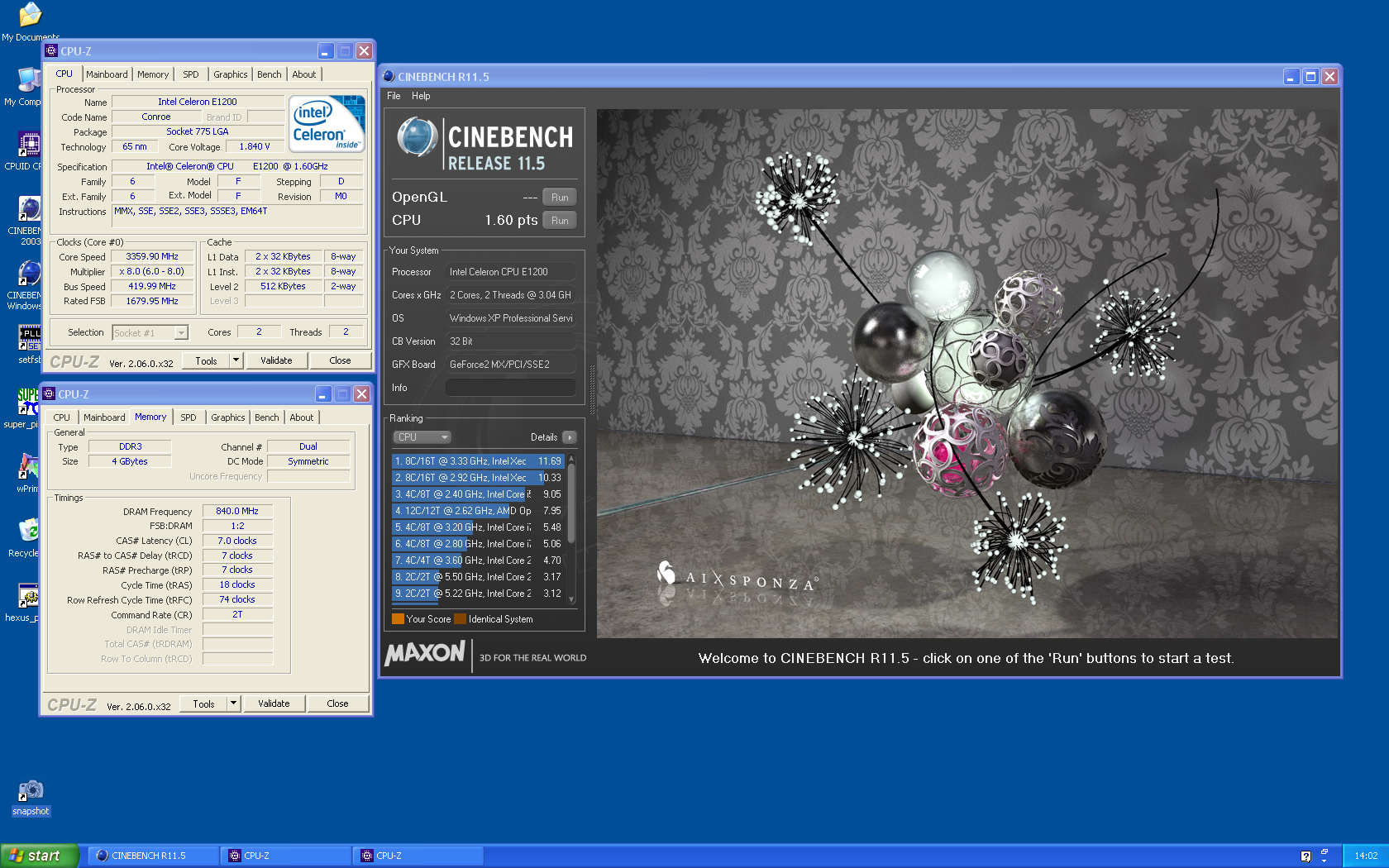Image resolution: width=1389 pixels, height=868 pixels.
Task: Click the Info field in CINEBENCH
Action: click(x=511, y=388)
